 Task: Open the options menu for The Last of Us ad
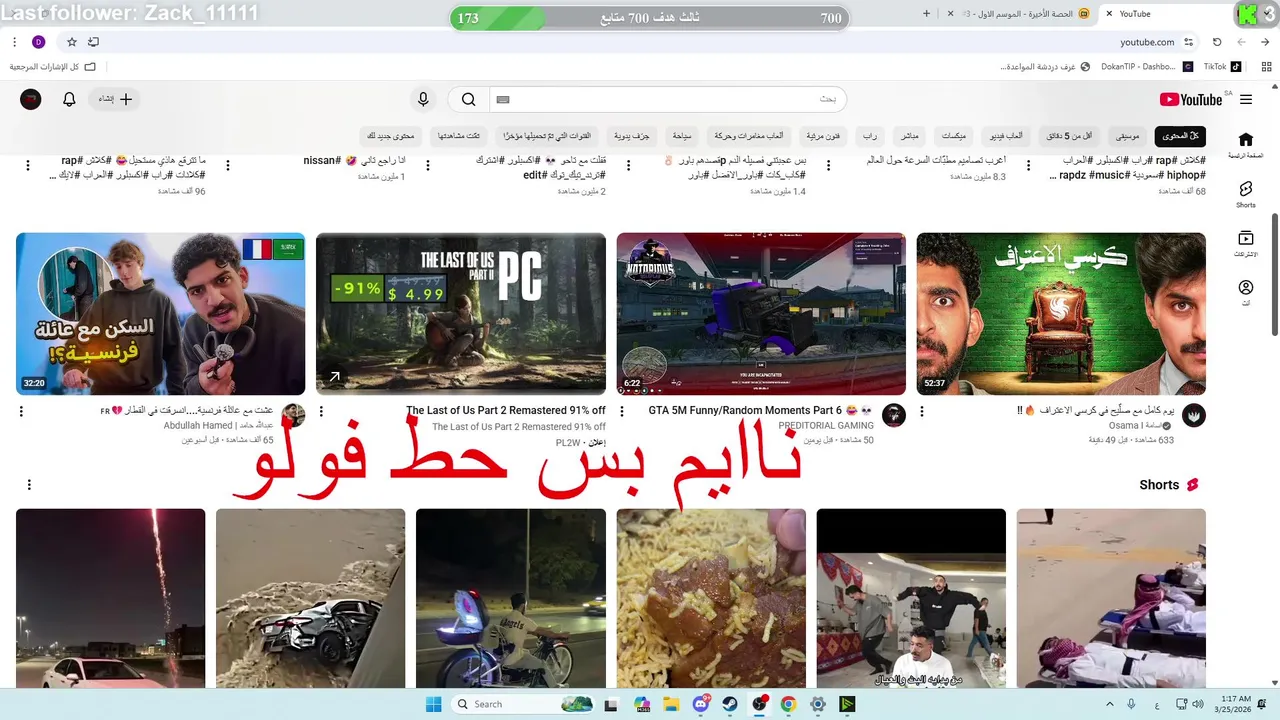(x=321, y=411)
